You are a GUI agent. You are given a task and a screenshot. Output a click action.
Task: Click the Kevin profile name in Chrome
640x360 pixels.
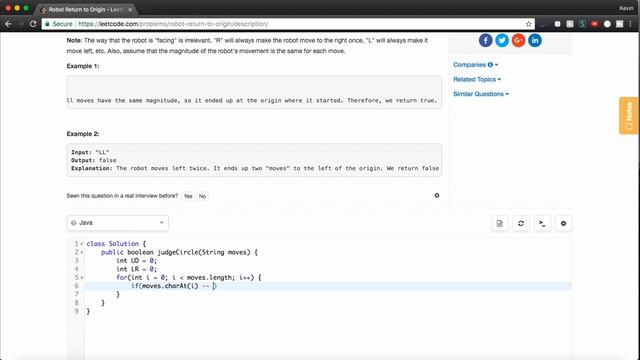tap(626, 8)
